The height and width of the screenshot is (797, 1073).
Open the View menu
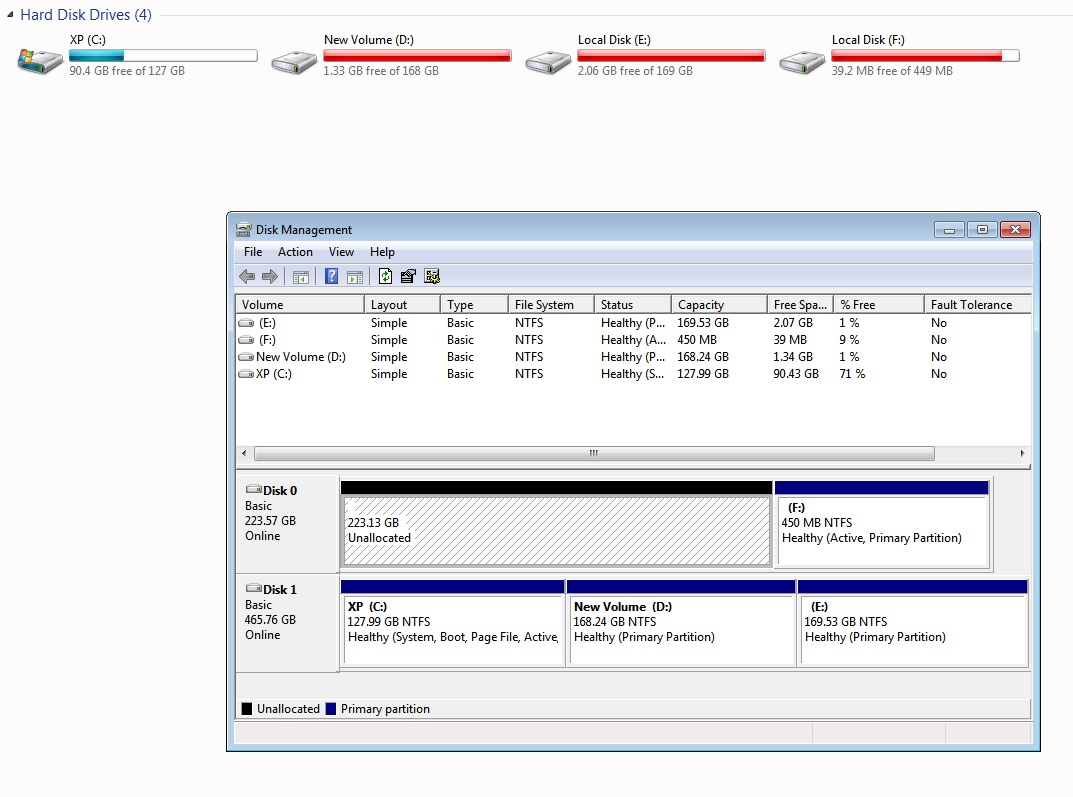pos(341,252)
